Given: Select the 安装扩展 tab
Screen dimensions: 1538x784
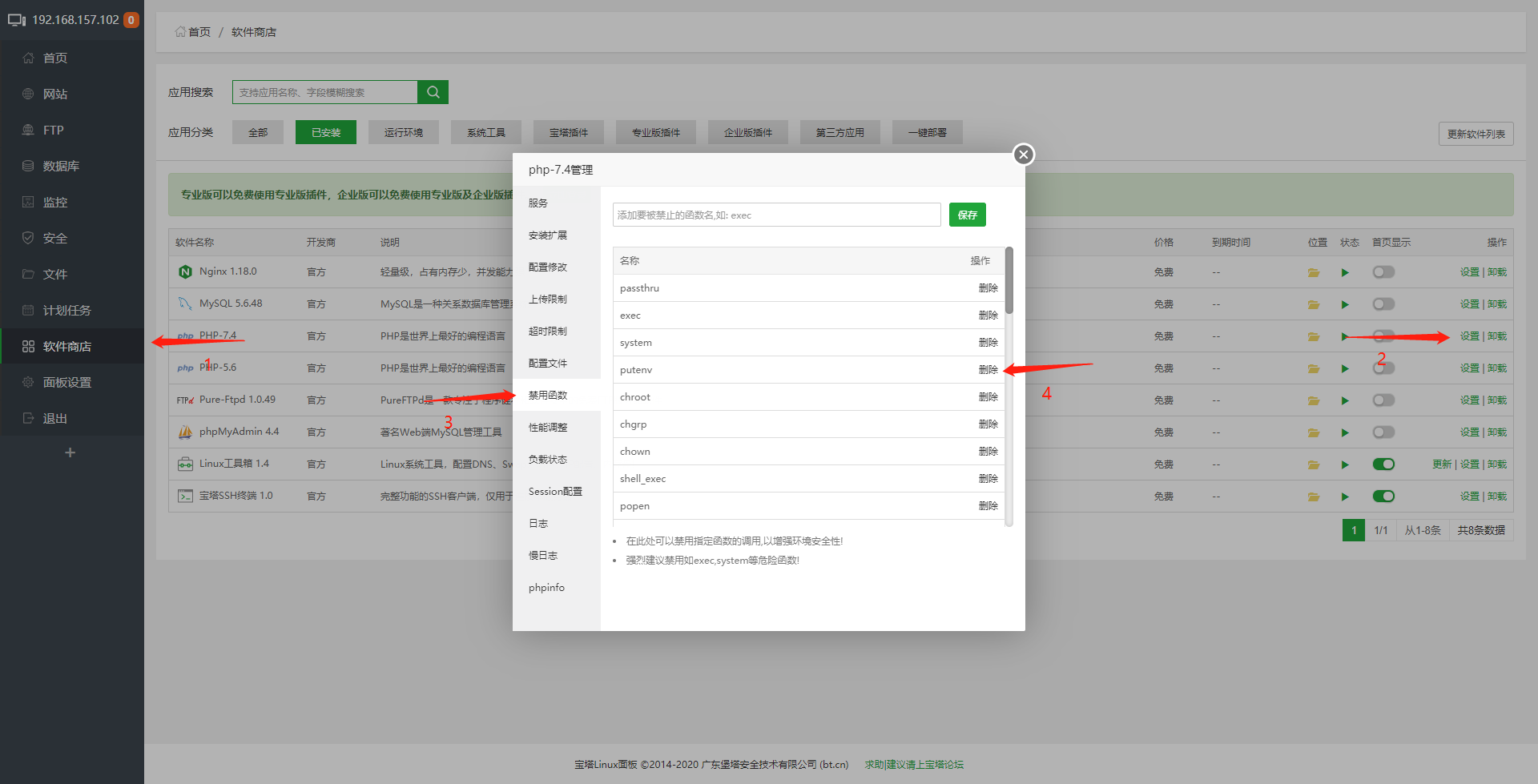Looking at the screenshot, I should 557,235.
